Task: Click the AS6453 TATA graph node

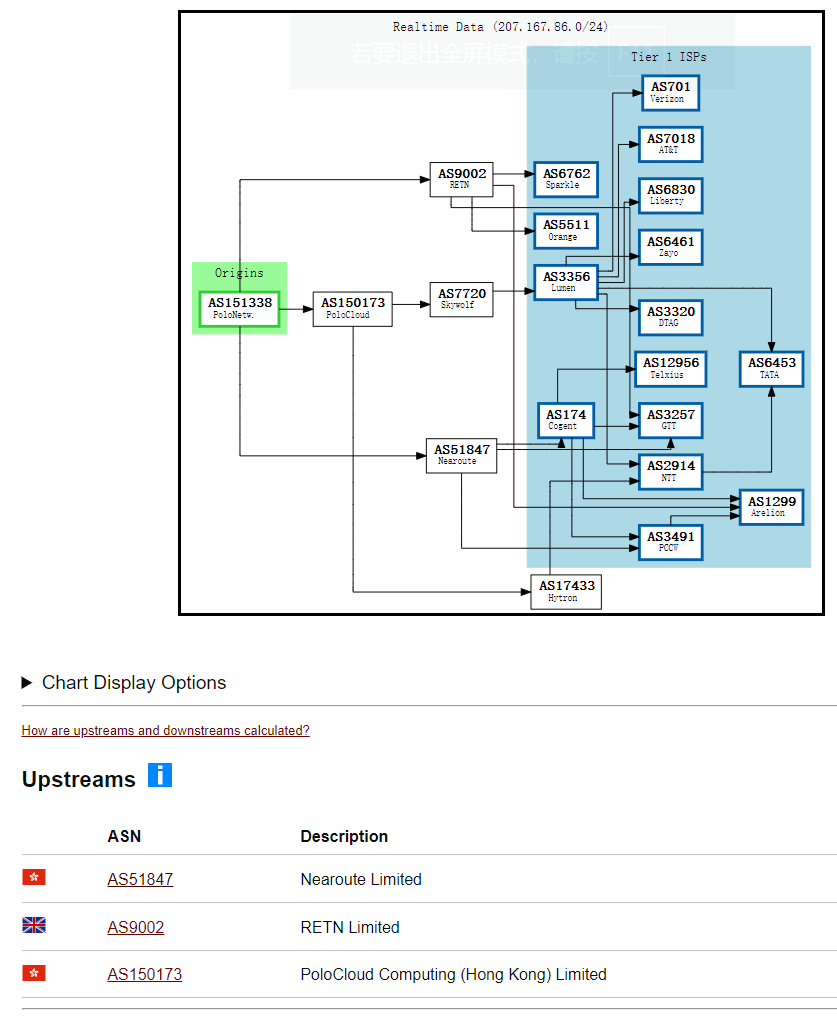Action: tap(772, 369)
